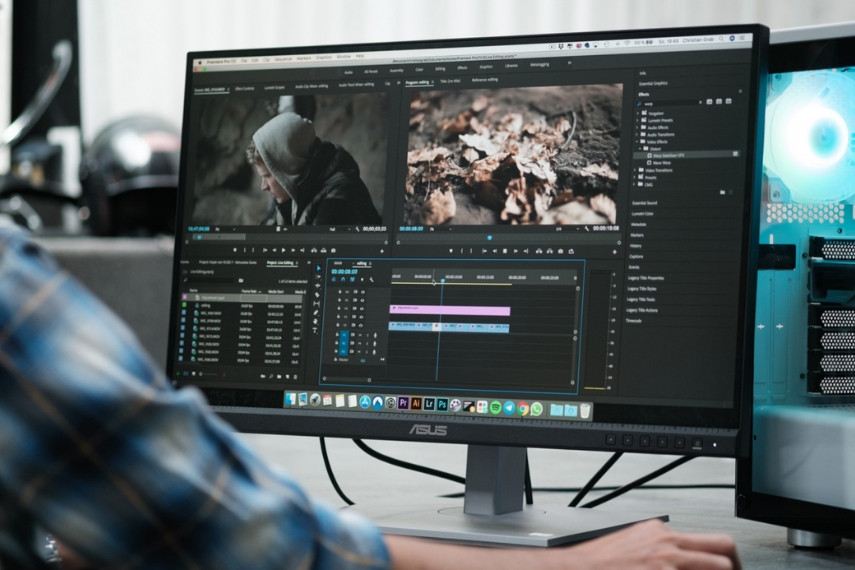
Task: Click Overwrite button in Source monitor
Action: (323, 250)
